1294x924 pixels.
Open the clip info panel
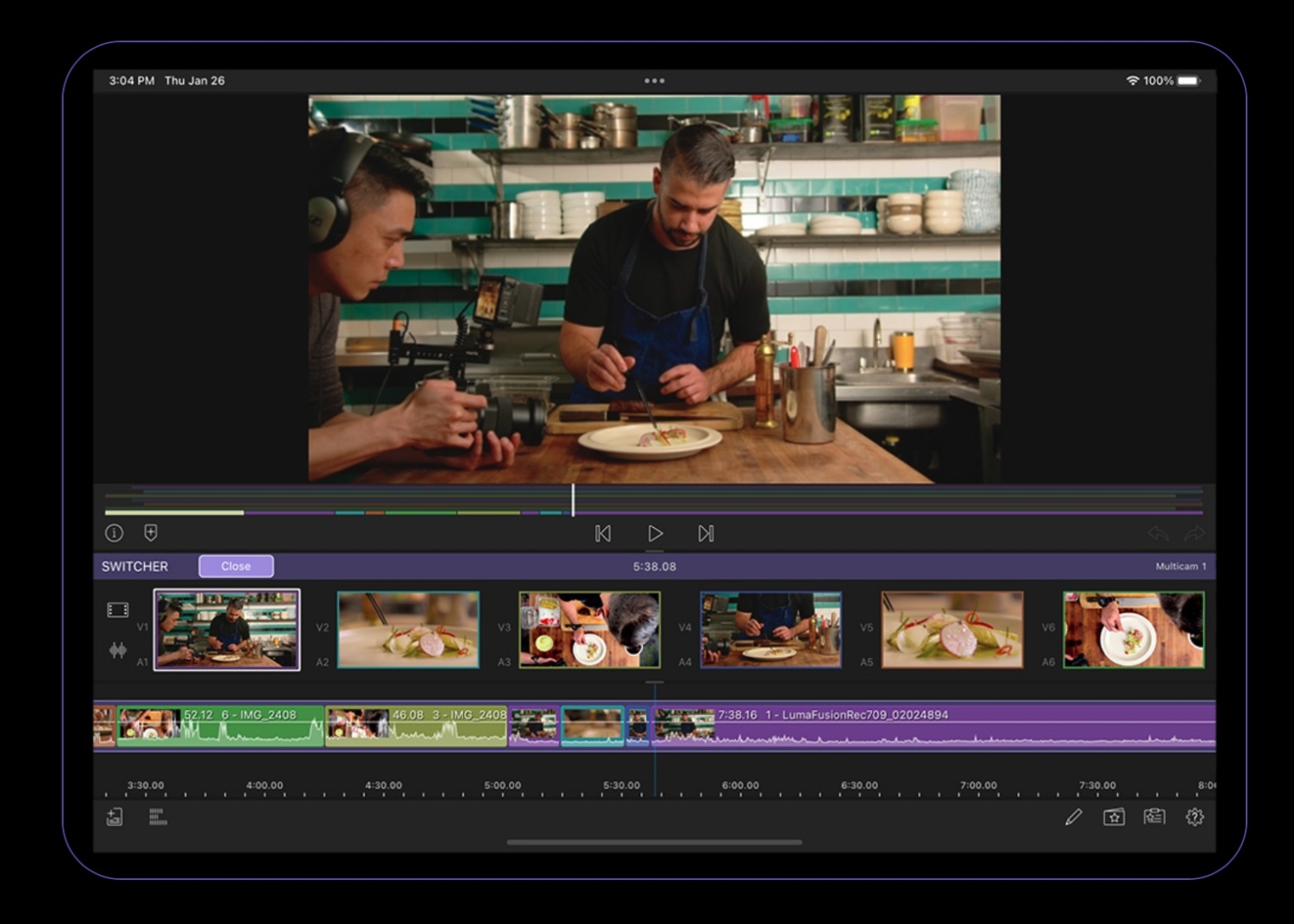[115, 532]
